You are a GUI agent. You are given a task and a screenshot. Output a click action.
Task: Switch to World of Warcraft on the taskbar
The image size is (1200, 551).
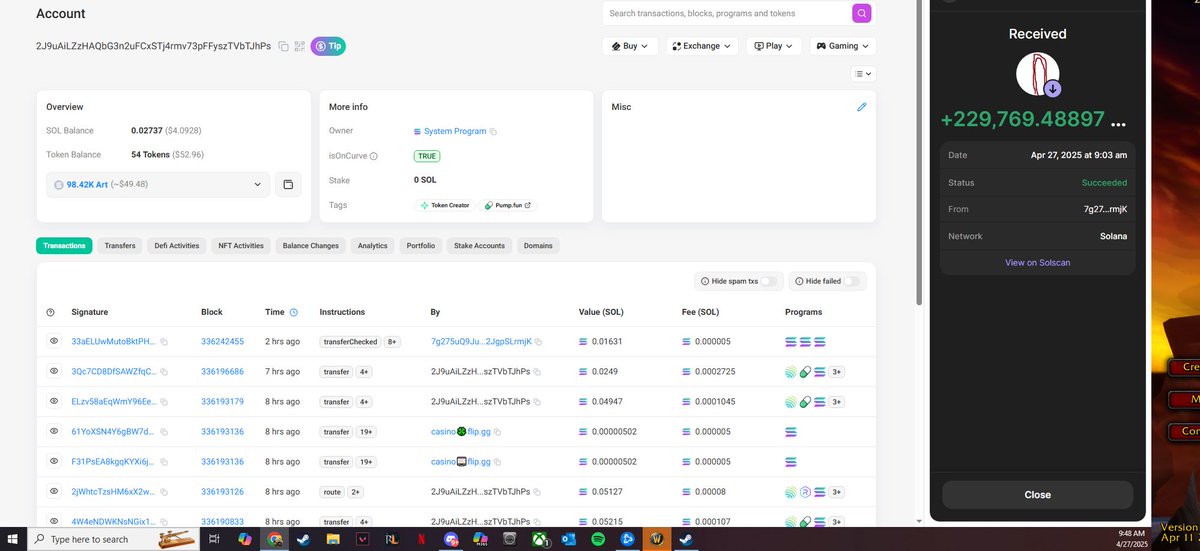point(657,539)
